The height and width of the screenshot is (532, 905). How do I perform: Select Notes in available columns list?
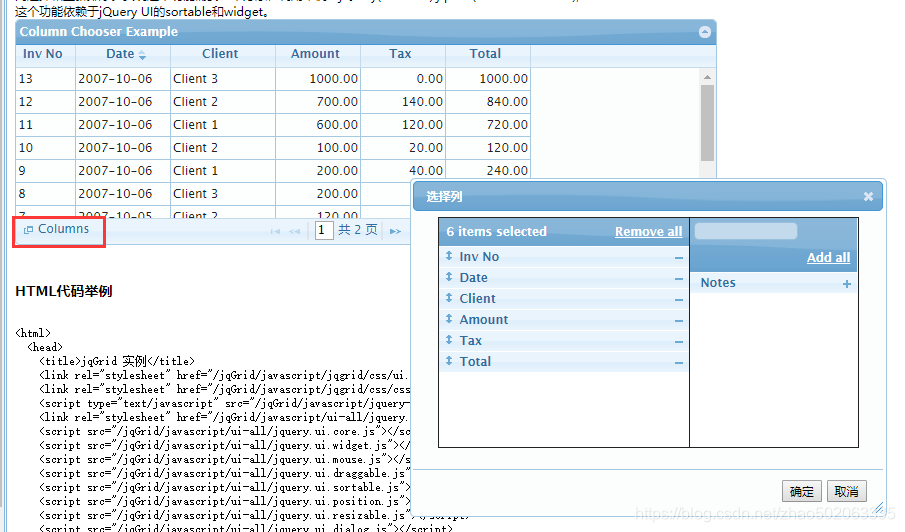coord(773,283)
